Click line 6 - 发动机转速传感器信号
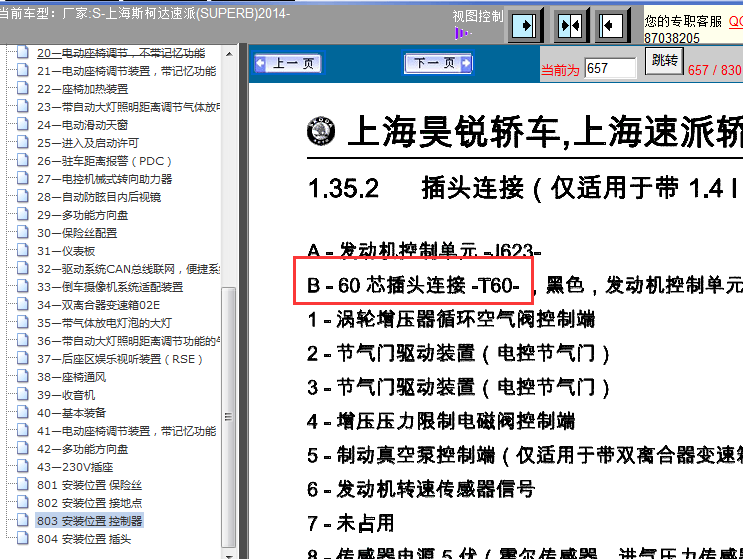 tap(421, 489)
